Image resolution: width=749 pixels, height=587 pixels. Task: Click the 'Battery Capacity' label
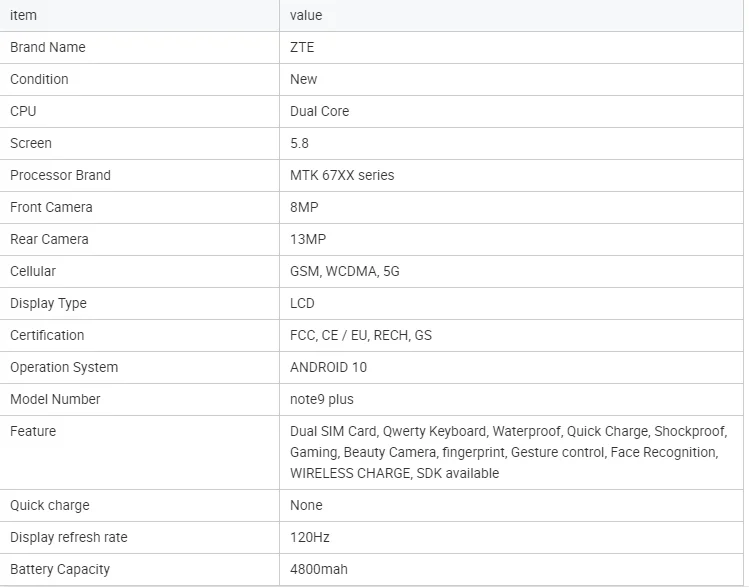click(x=60, y=569)
